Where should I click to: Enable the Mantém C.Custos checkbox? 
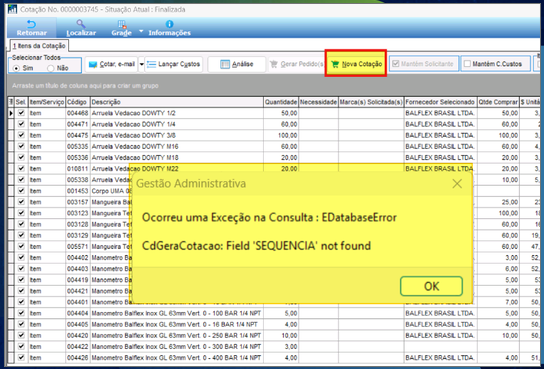[x=467, y=64]
